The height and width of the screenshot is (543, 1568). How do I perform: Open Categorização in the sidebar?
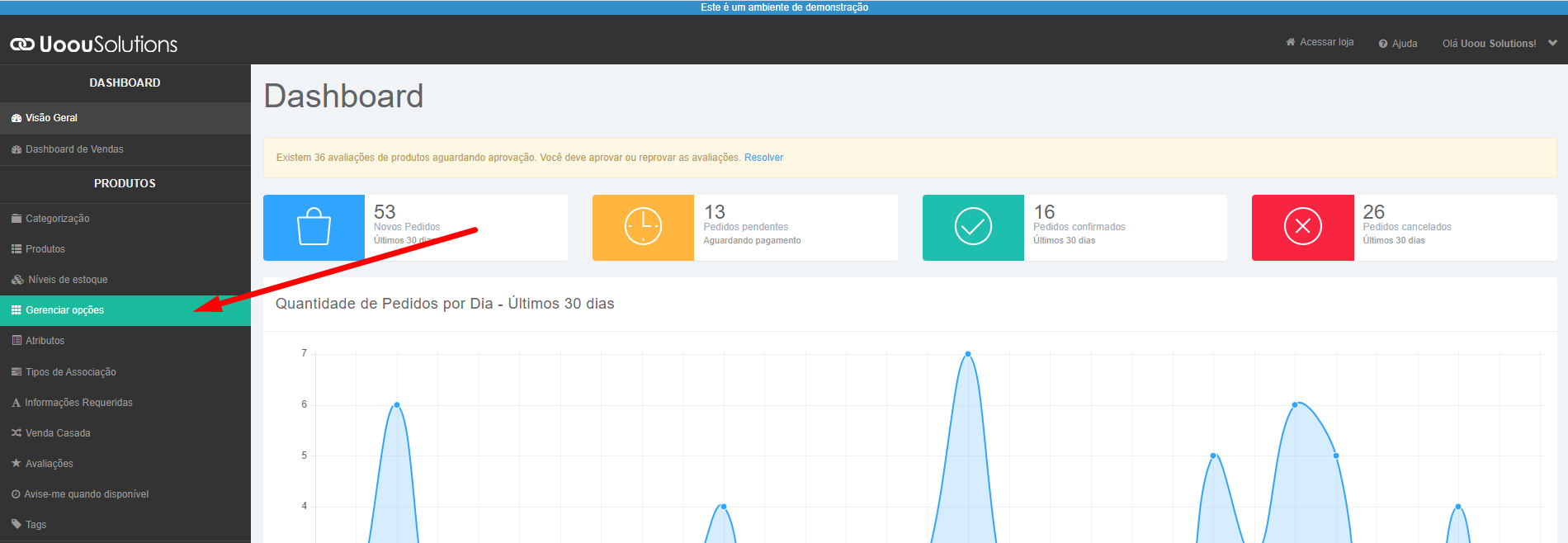125,219
